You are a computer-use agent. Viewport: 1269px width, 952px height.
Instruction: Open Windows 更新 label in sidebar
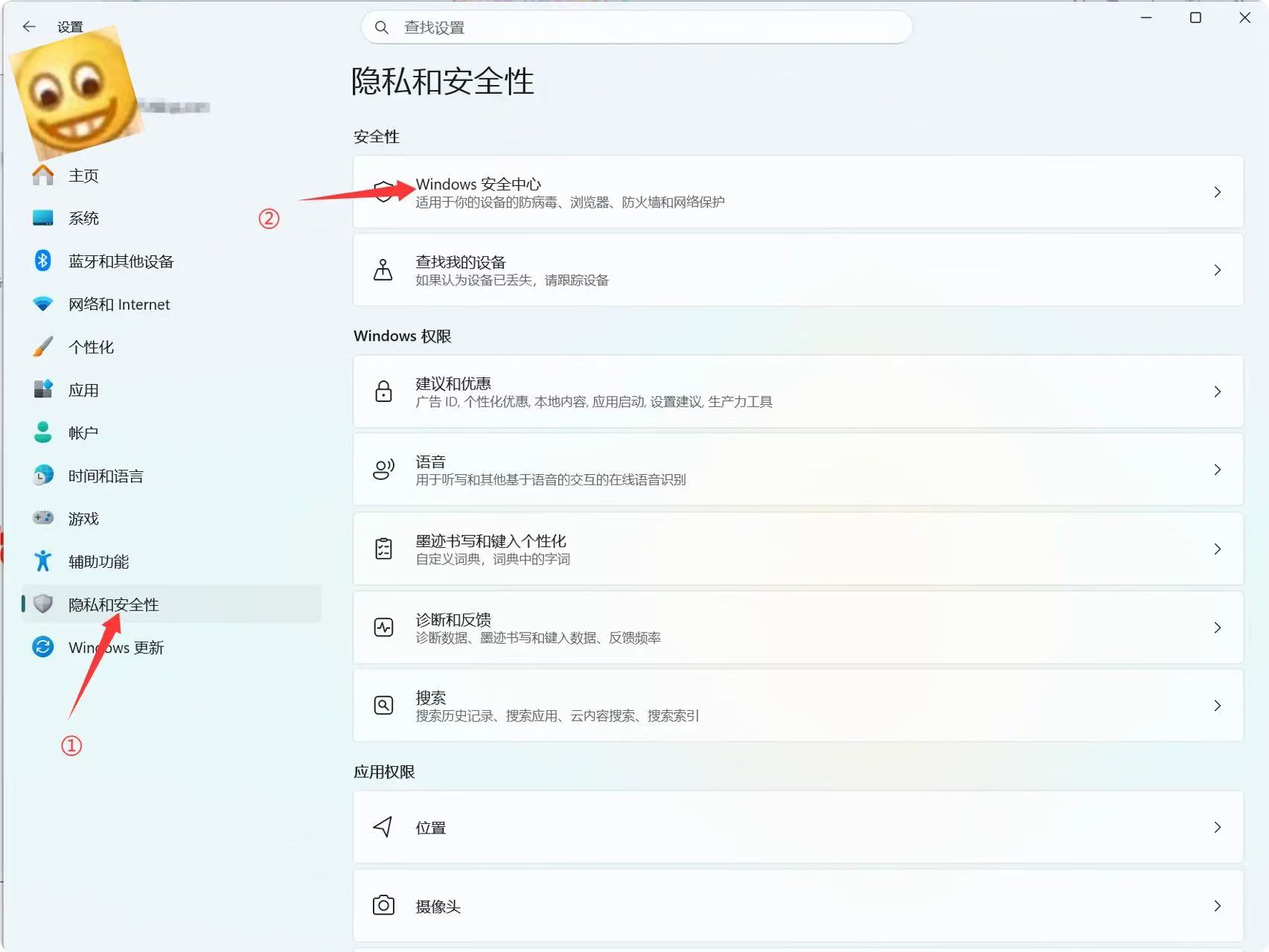116,648
